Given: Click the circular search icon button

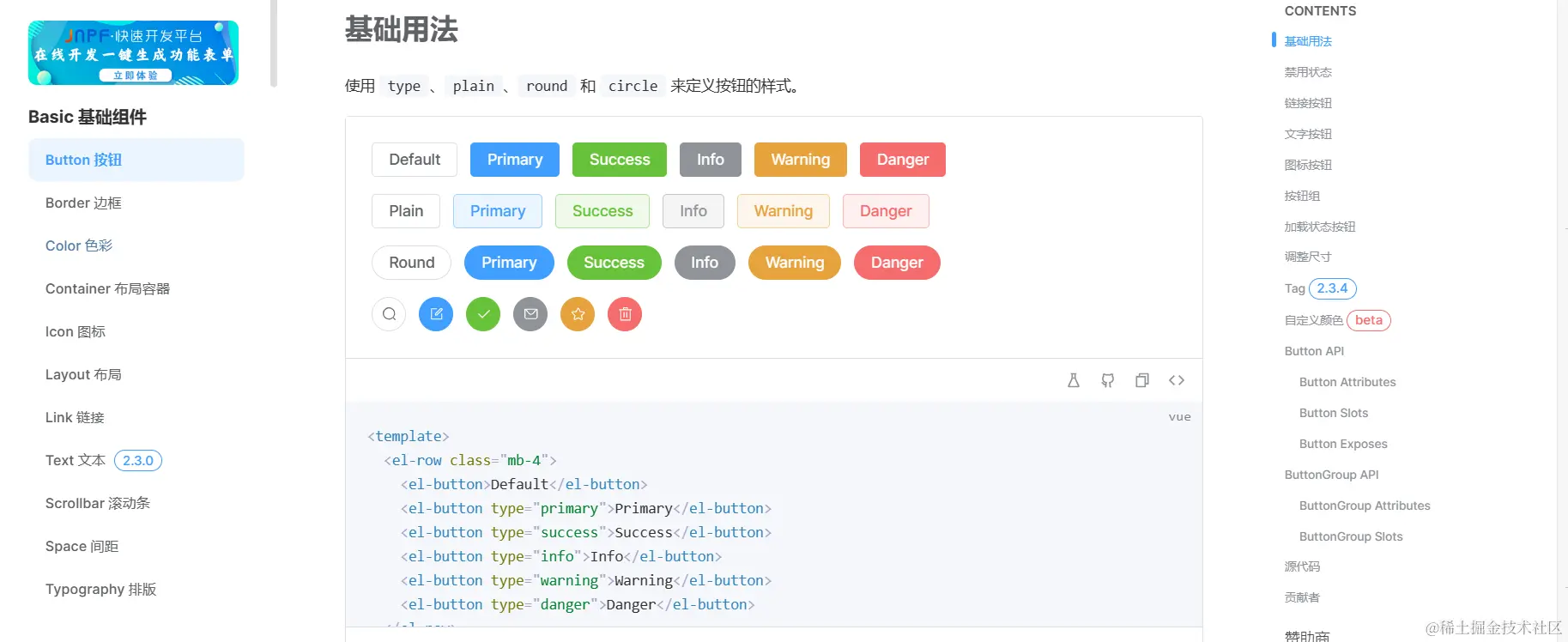Looking at the screenshot, I should tap(389, 314).
